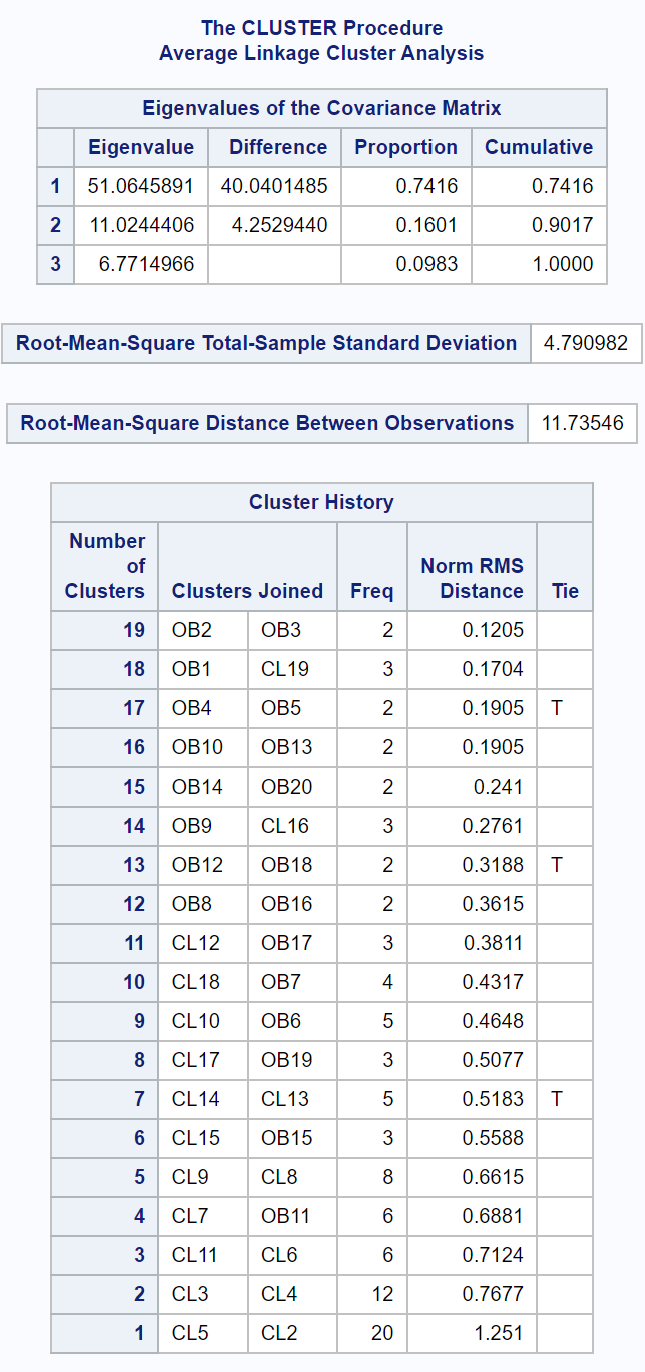Image resolution: width=645 pixels, height=1372 pixels.
Task: Click the OB10 cell
Action: tap(203, 747)
